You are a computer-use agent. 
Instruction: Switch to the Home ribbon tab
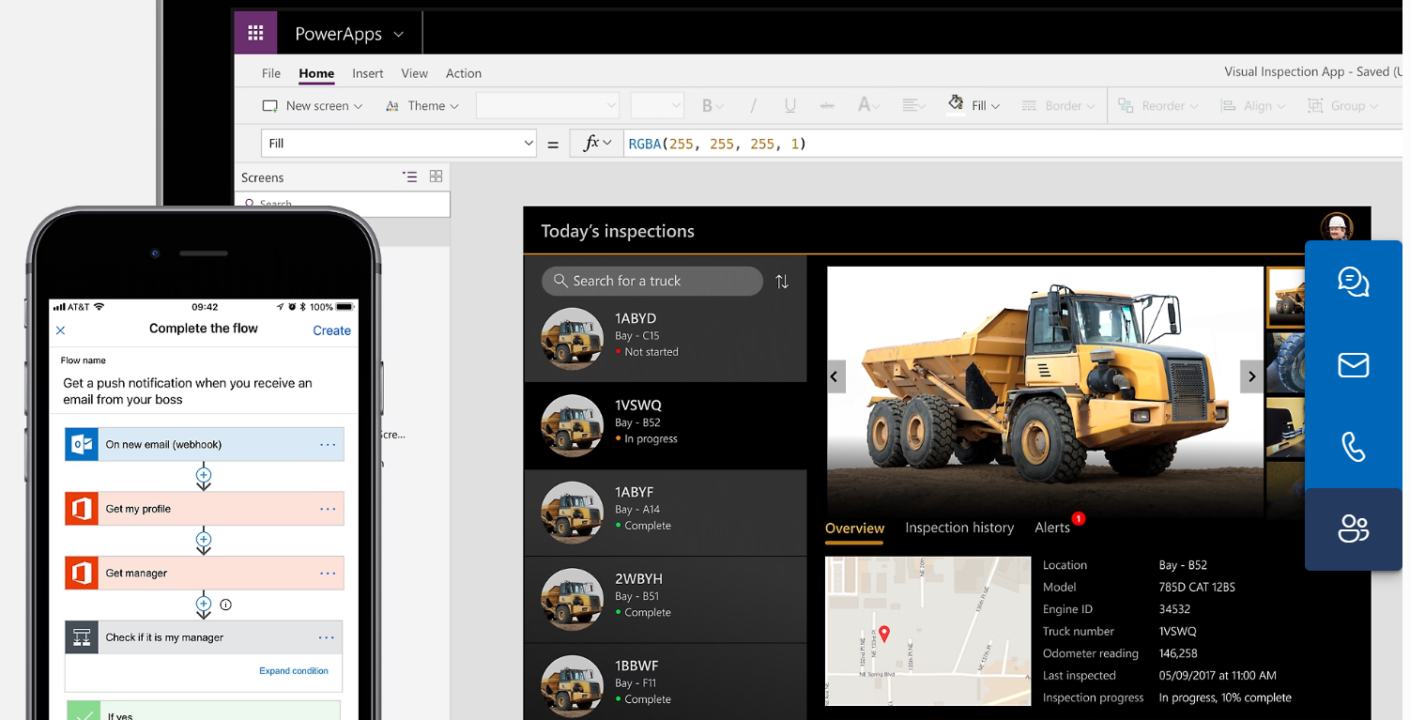click(316, 73)
